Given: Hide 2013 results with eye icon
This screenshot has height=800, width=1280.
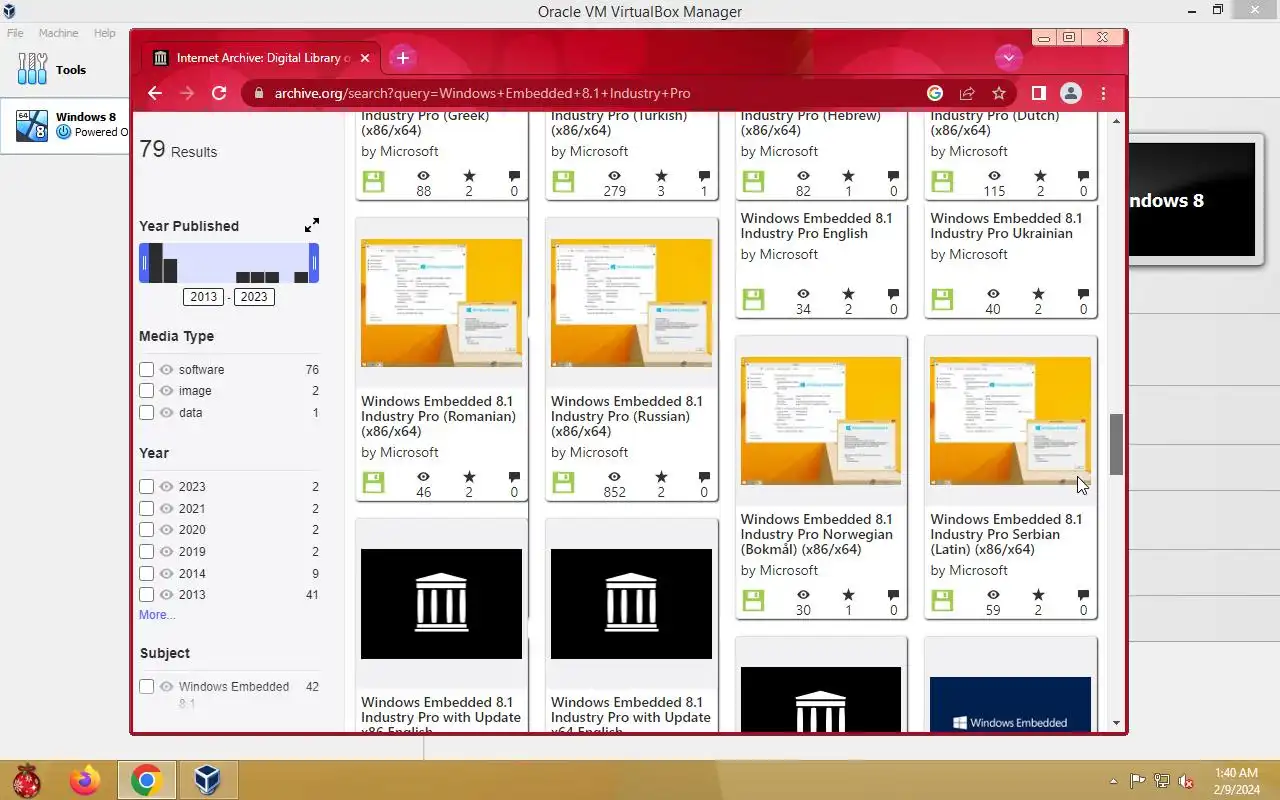Looking at the screenshot, I should pyautogui.click(x=166, y=595).
